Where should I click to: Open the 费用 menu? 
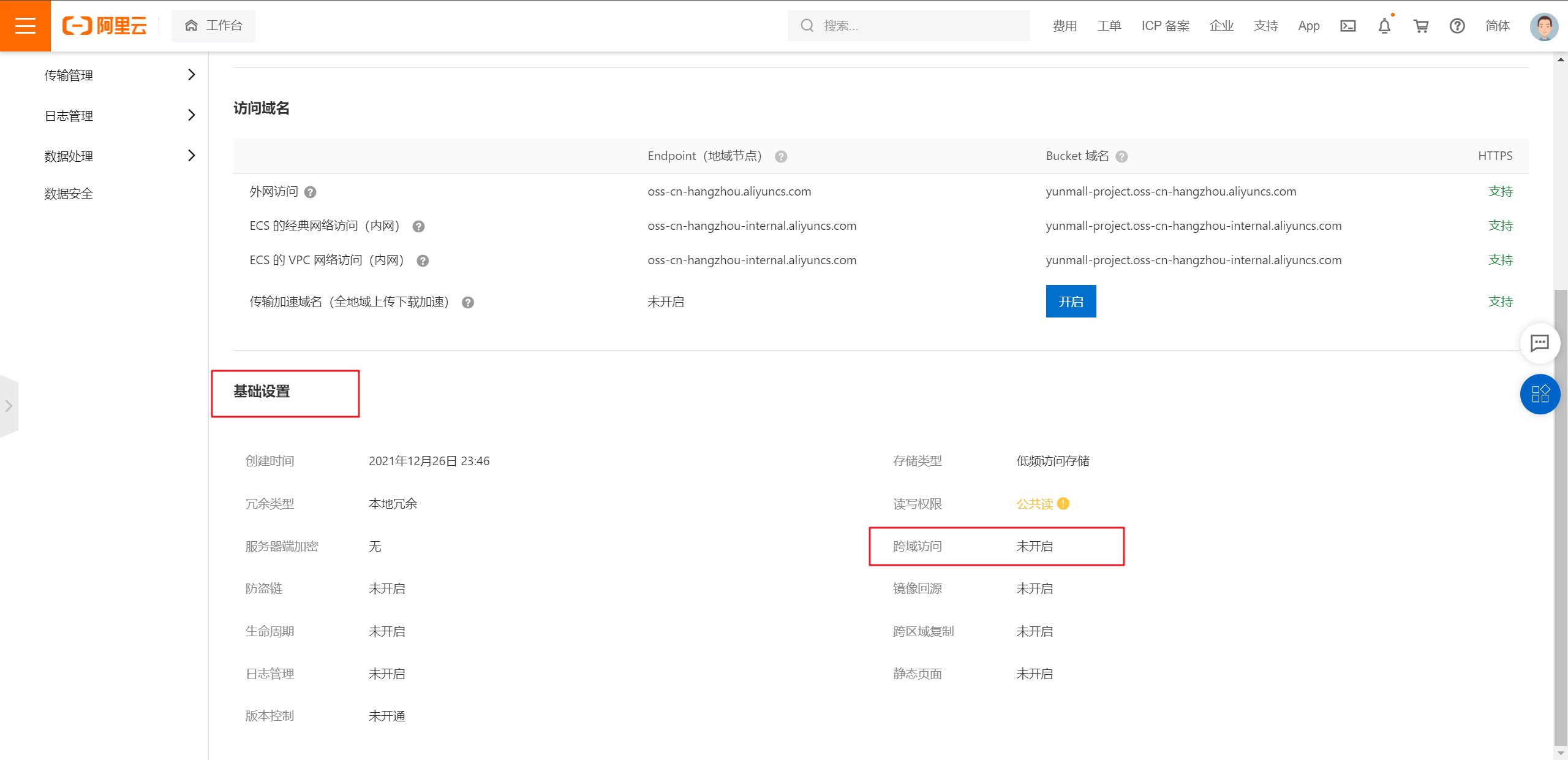coord(1065,26)
